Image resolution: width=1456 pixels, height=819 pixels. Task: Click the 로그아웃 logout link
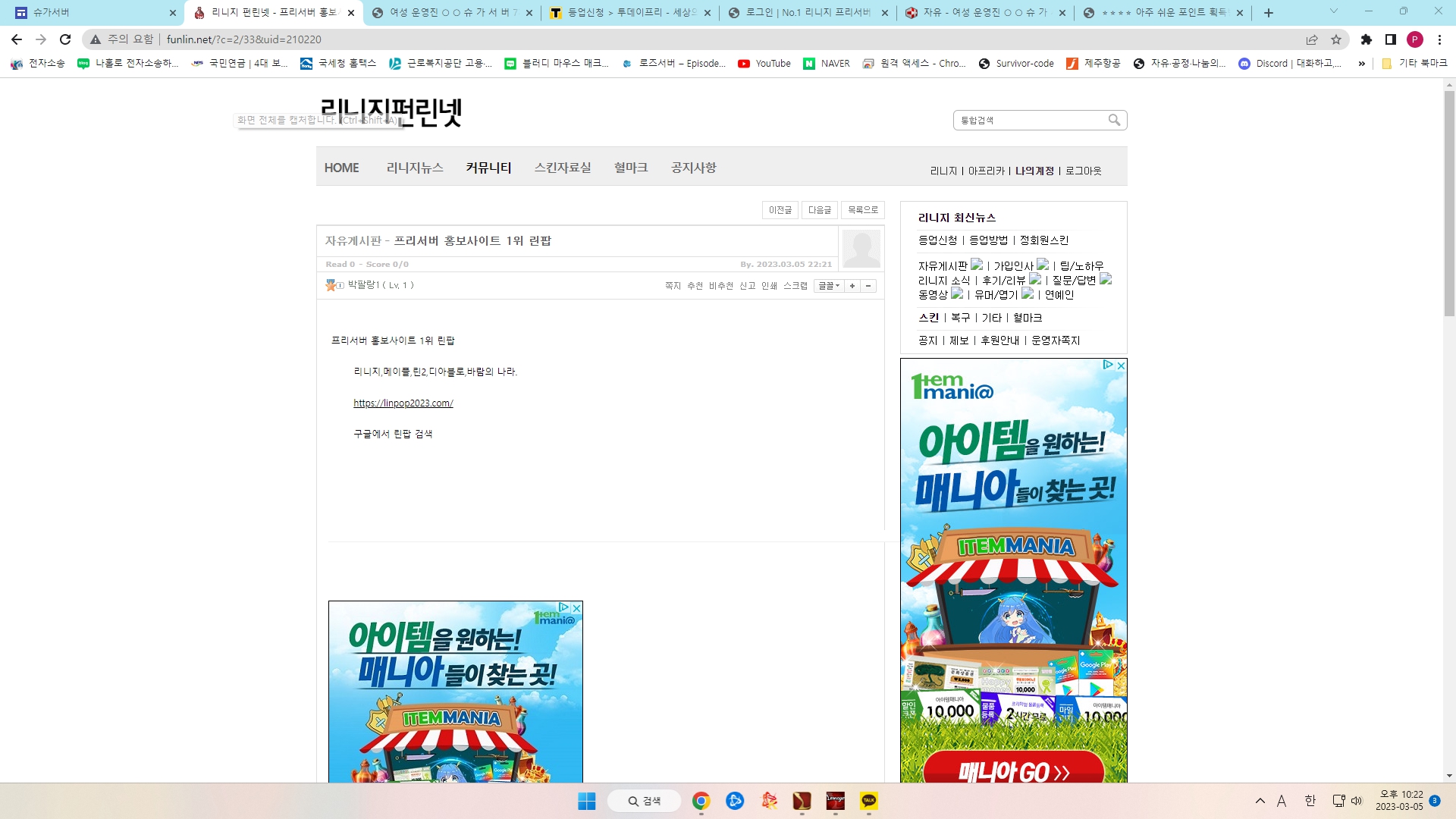(1084, 171)
